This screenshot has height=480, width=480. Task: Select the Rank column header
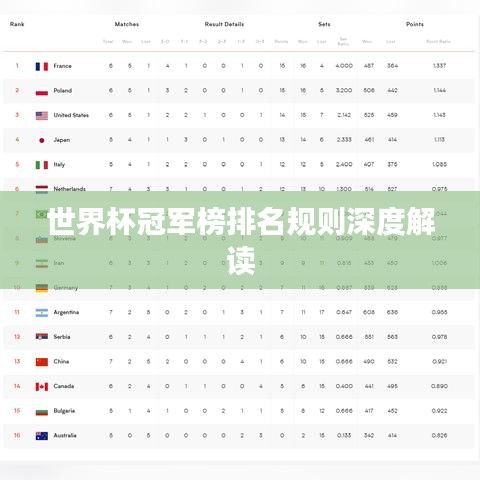17,24
